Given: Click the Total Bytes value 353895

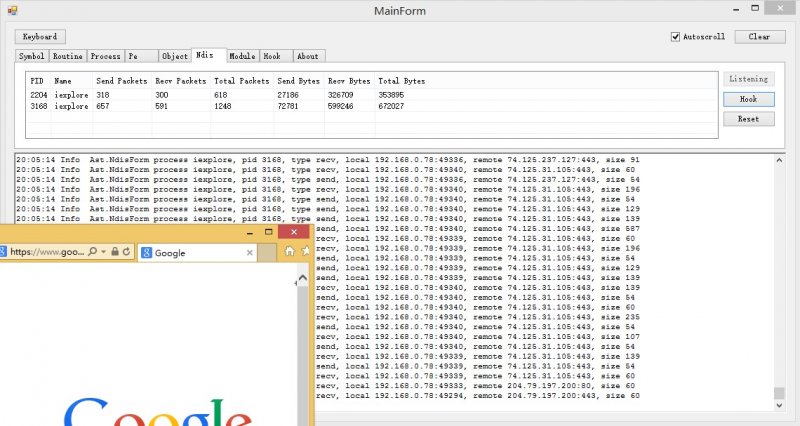Looking at the screenshot, I should click(391, 95).
